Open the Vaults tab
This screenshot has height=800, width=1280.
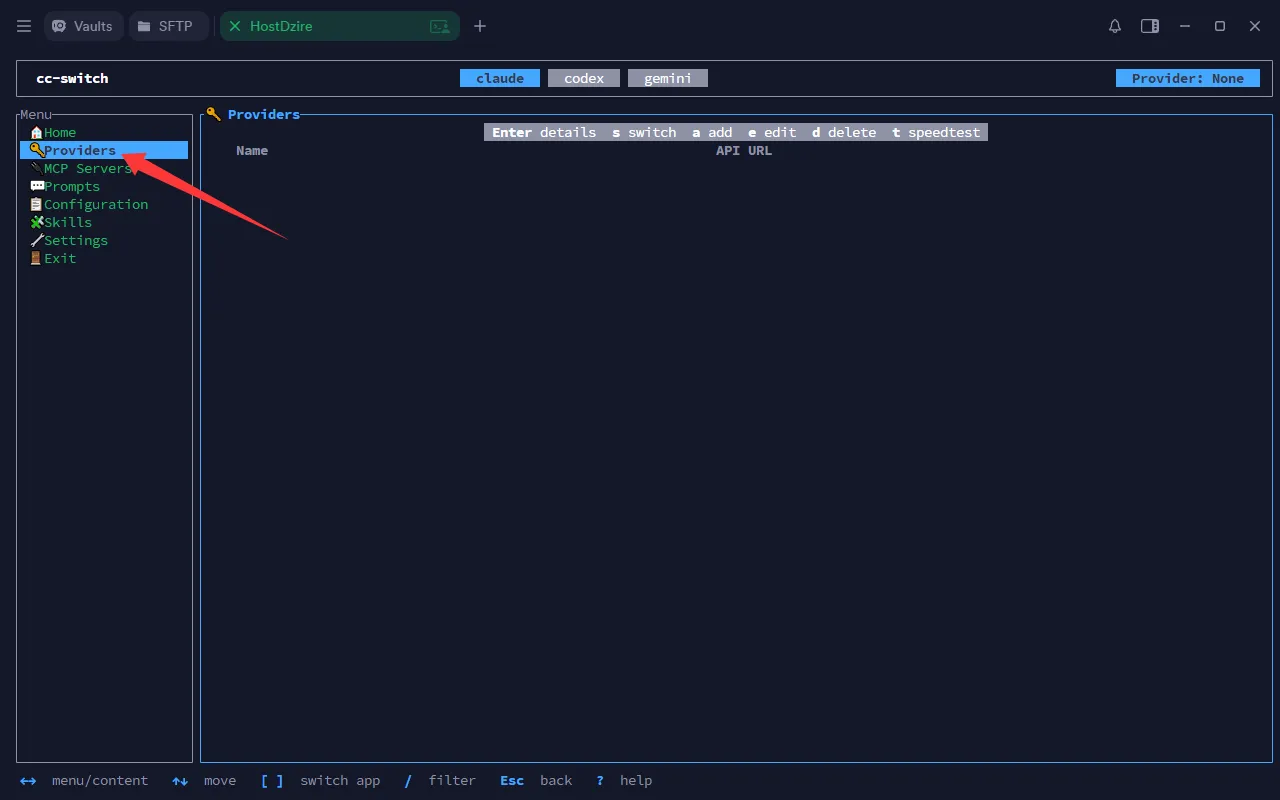pyautogui.click(x=83, y=26)
